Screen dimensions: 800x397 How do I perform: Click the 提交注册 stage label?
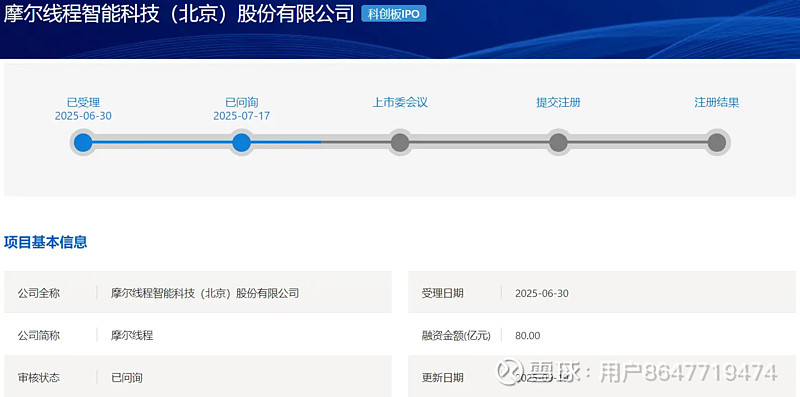click(558, 103)
